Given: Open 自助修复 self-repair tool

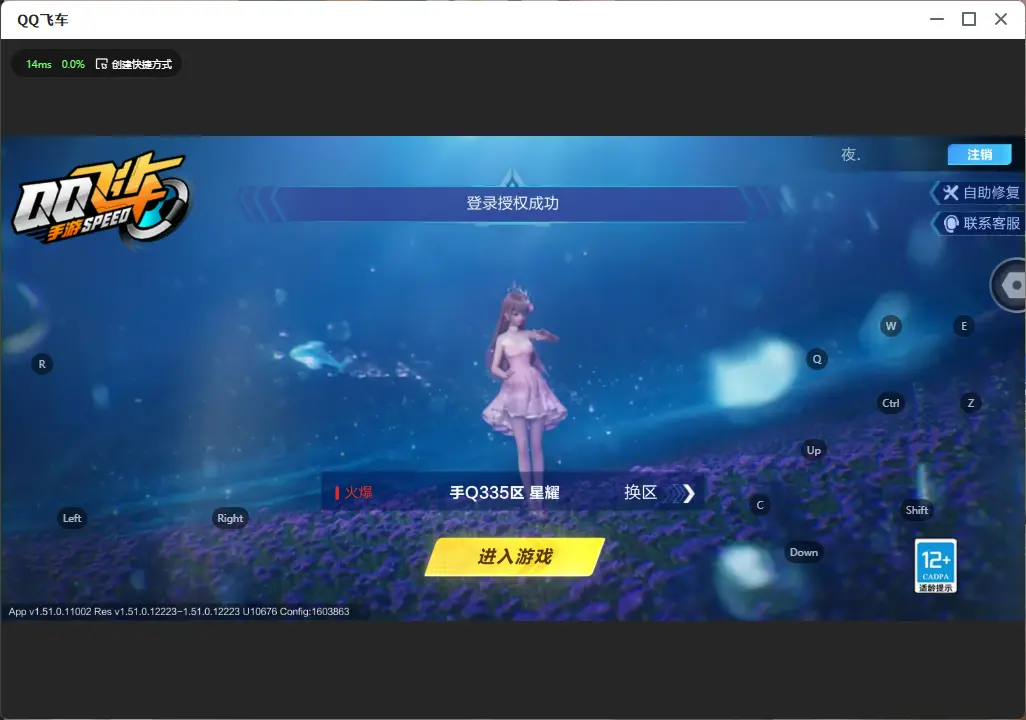Looking at the screenshot, I should 980,192.
